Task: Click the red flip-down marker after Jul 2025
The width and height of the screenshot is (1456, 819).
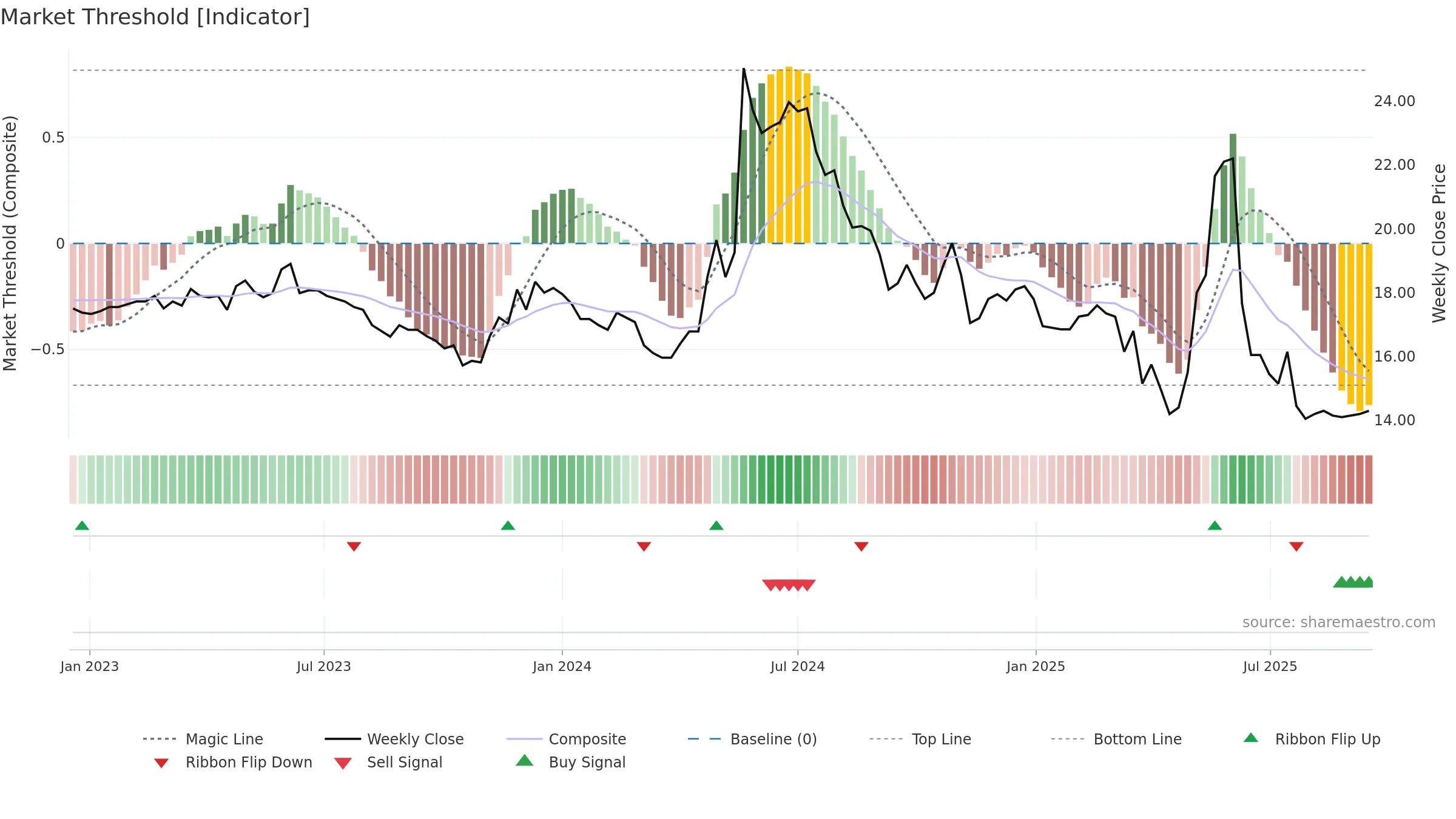Action: tap(1296, 546)
